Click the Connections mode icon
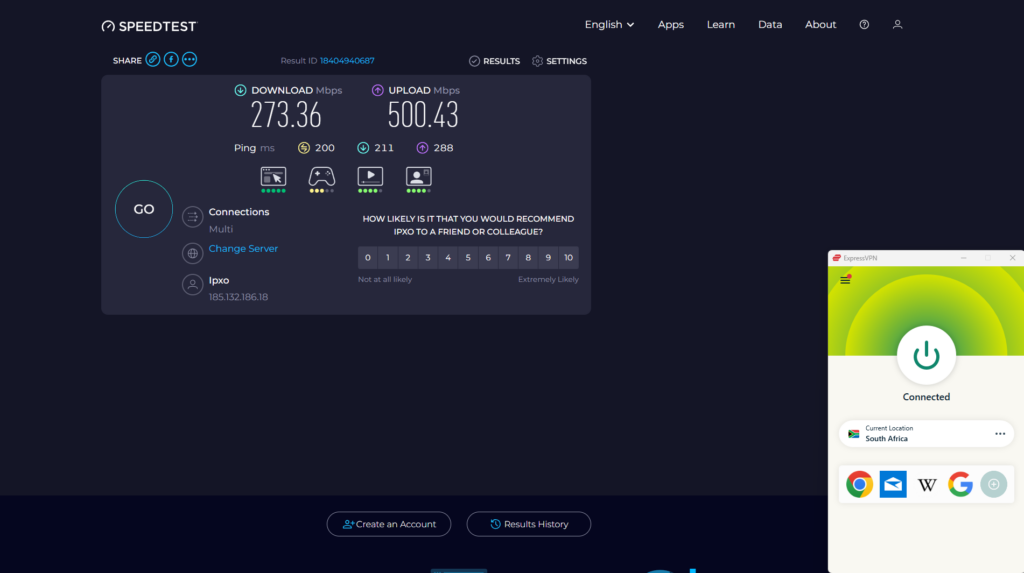 pos(192,217)
